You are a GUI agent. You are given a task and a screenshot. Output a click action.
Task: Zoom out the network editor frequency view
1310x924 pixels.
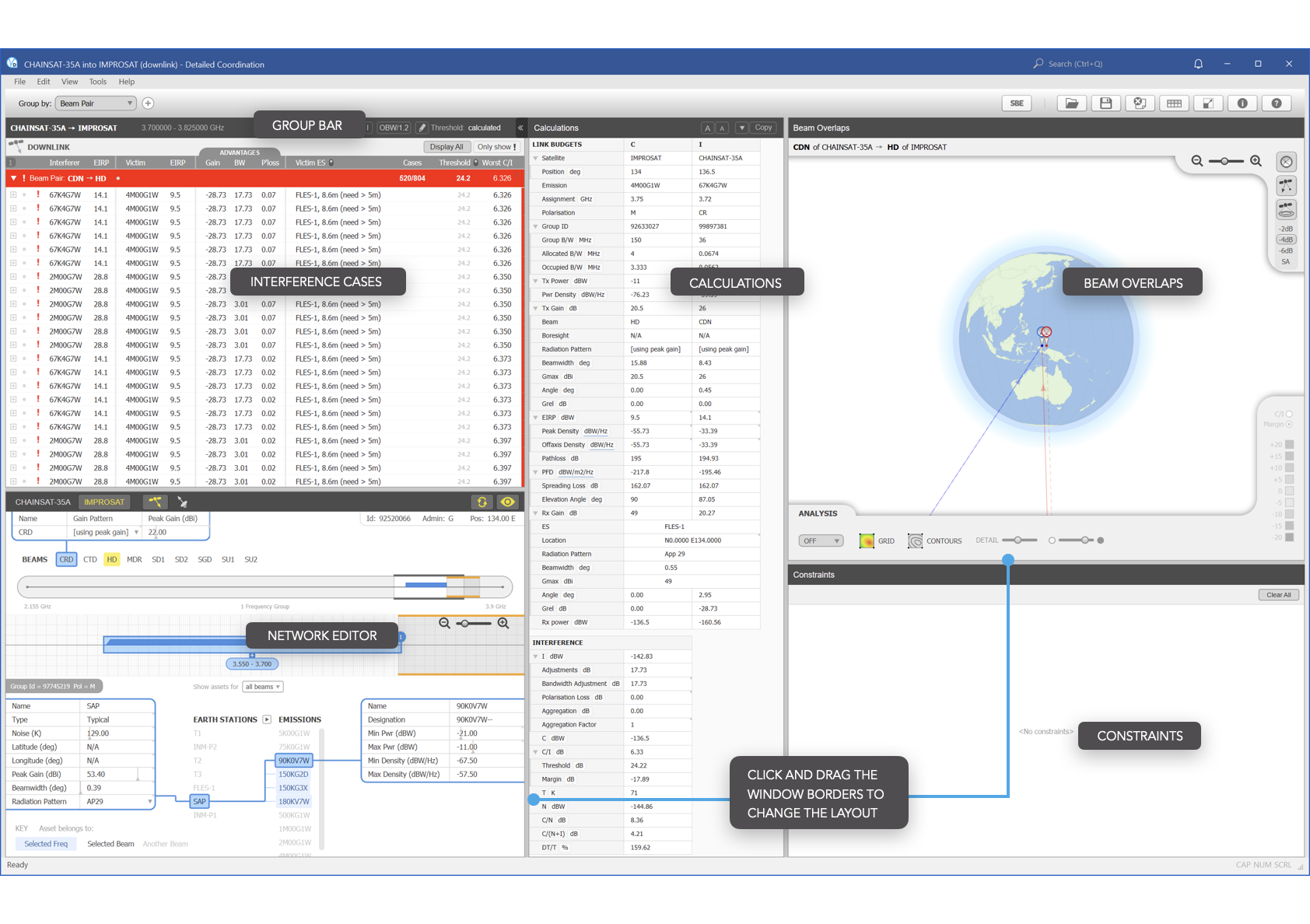(445, 623)
